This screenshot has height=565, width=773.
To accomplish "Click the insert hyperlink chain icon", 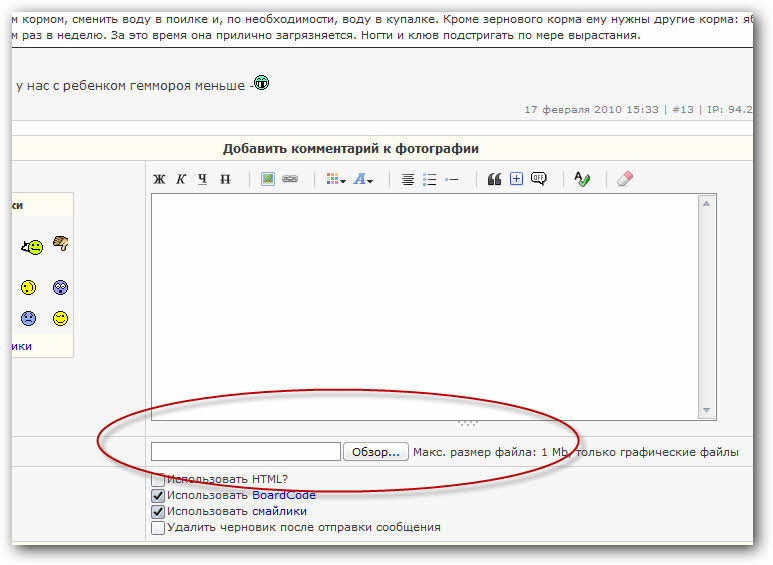I will click(290, 179).
